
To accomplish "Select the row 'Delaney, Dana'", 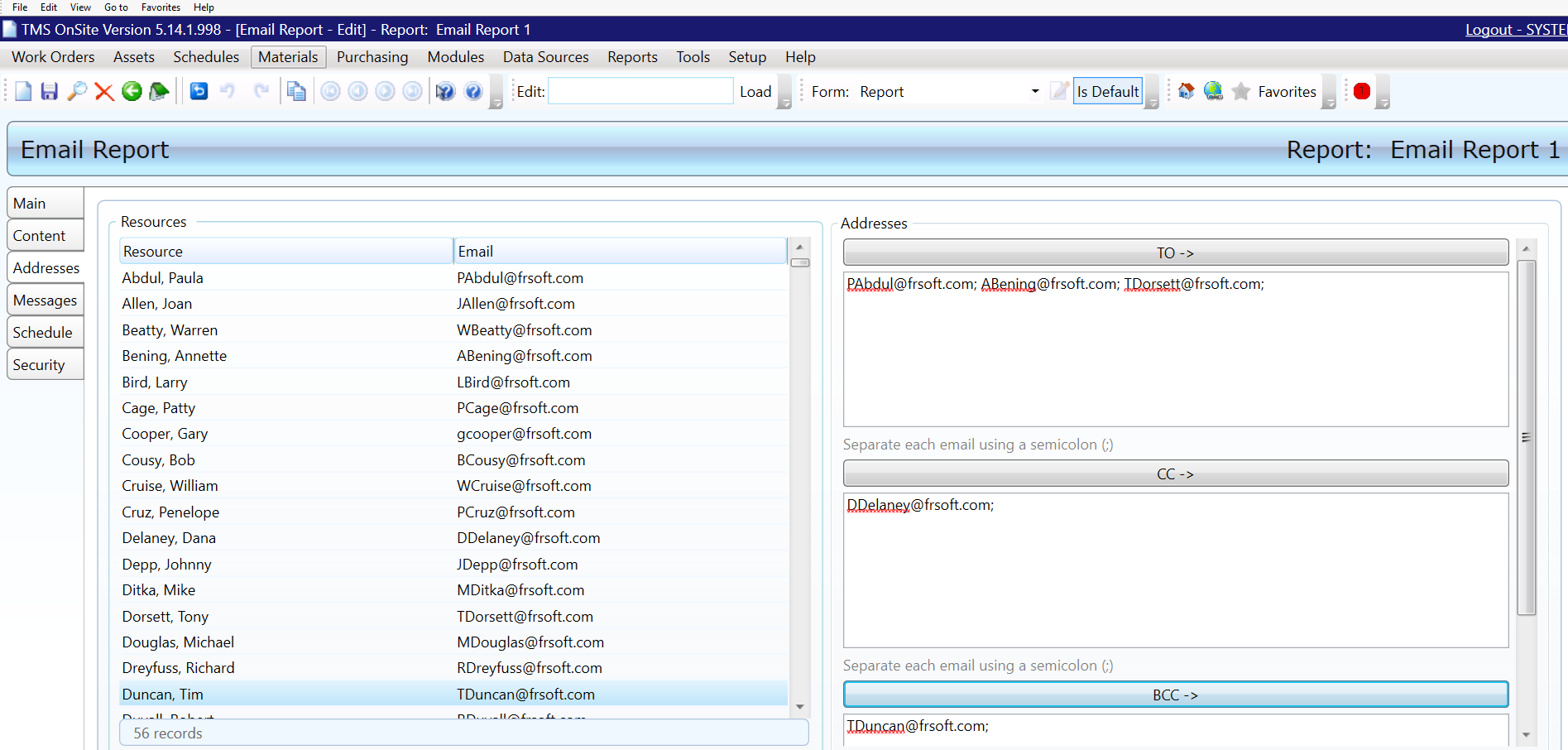I will [x=453, y=537].
